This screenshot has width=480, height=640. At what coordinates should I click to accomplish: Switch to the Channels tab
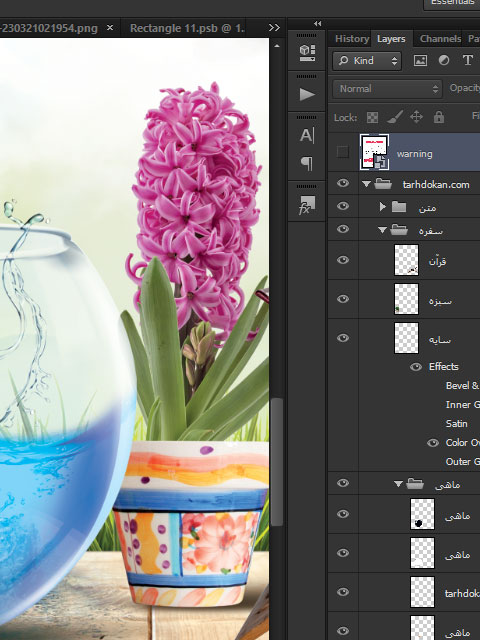pyautogui.click(x=440, y=39)
